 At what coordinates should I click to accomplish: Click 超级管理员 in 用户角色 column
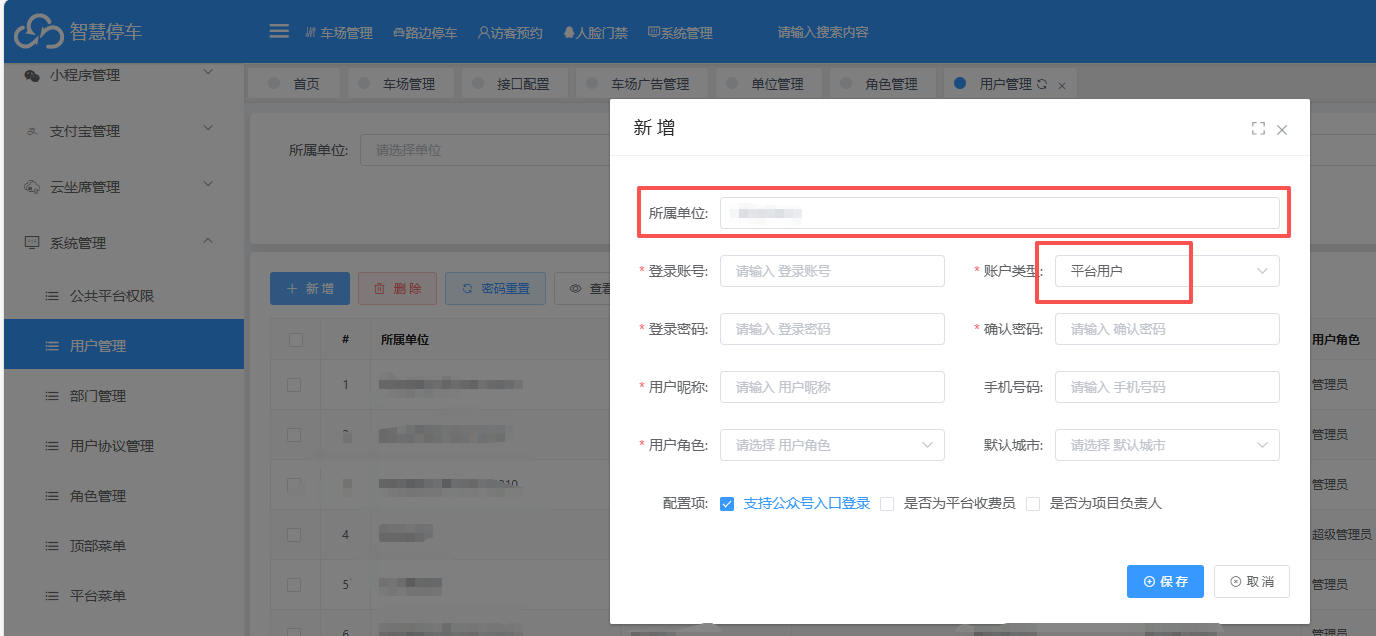coord(1341,534)
